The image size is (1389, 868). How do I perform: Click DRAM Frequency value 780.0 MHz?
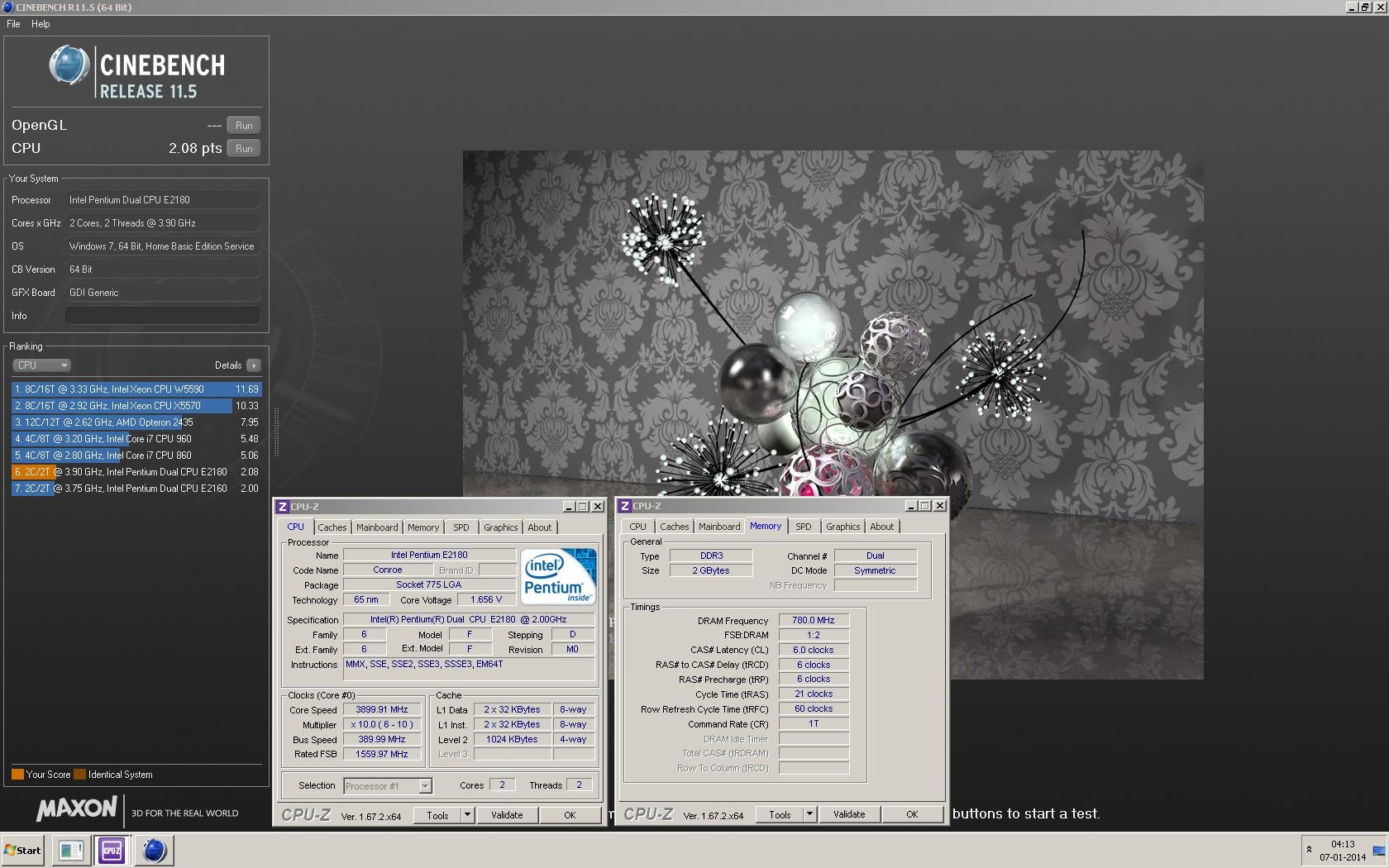click(x=814, y=620)
